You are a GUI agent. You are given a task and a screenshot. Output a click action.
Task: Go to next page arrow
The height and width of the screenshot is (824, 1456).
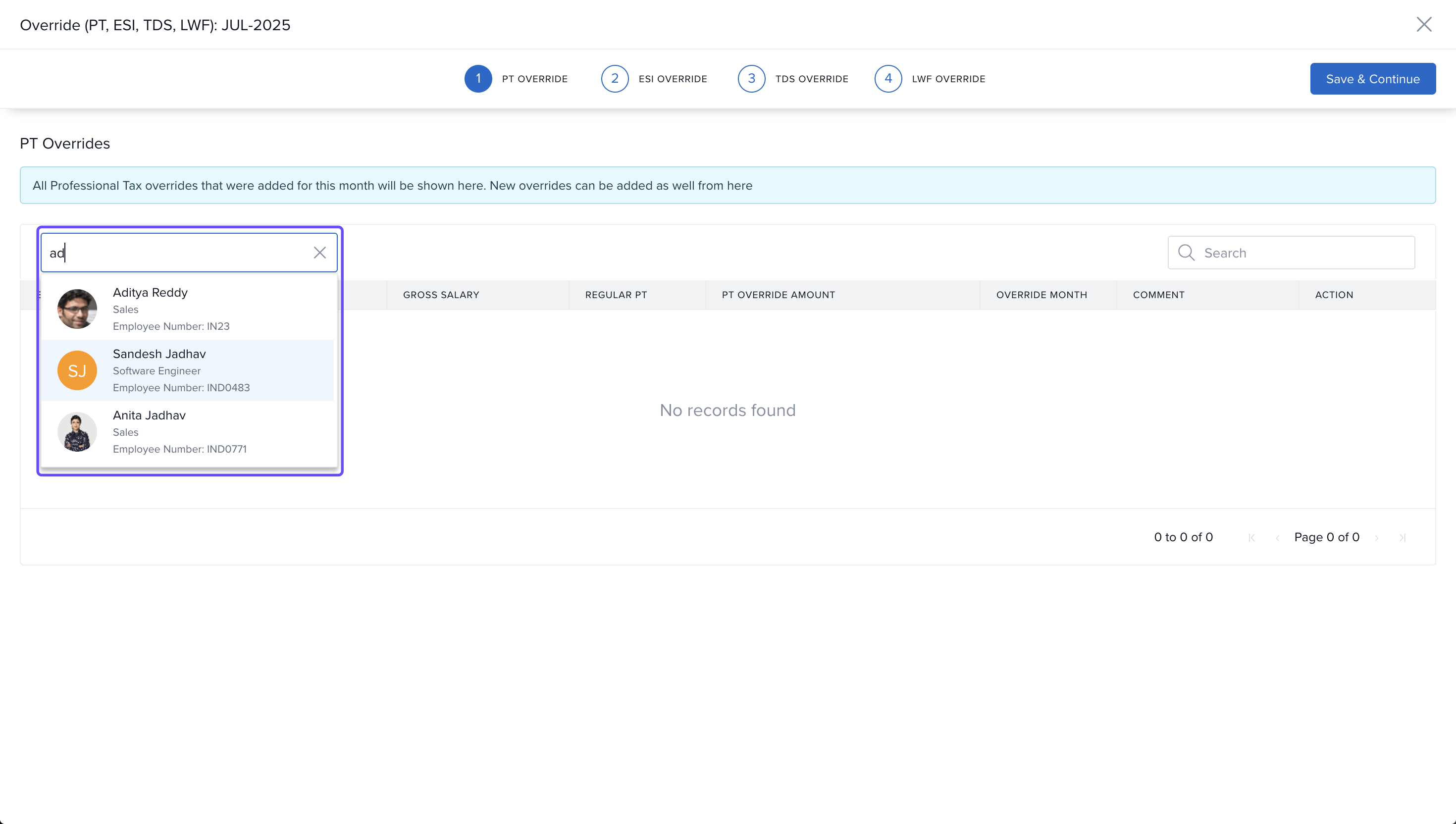(x=1377, y=538)
